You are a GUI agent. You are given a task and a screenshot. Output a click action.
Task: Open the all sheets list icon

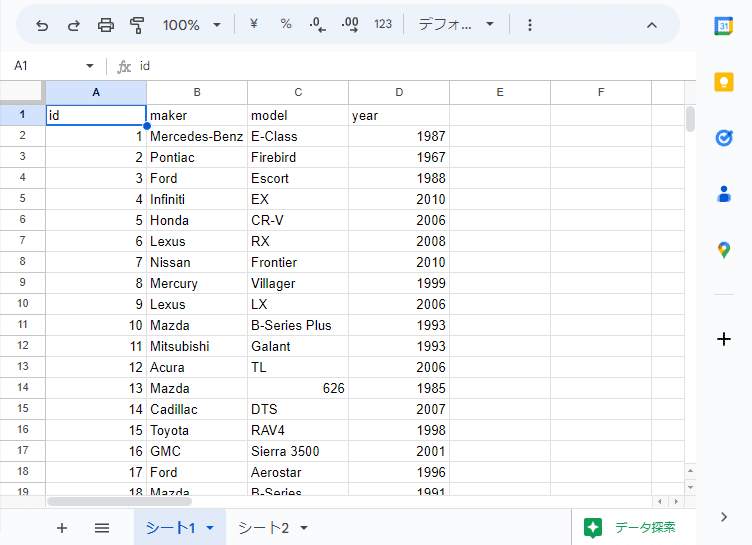click(x=102, y=528)
